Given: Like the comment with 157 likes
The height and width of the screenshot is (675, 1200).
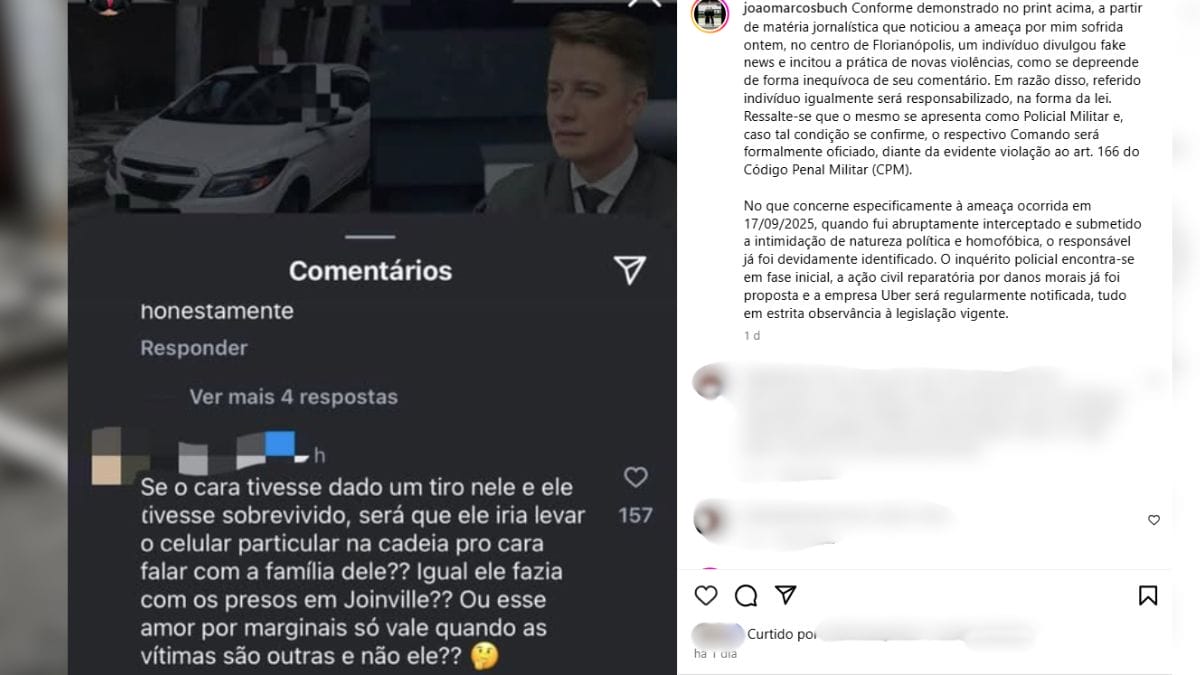Looking at the screenshot, I should (x=636, y=478).
